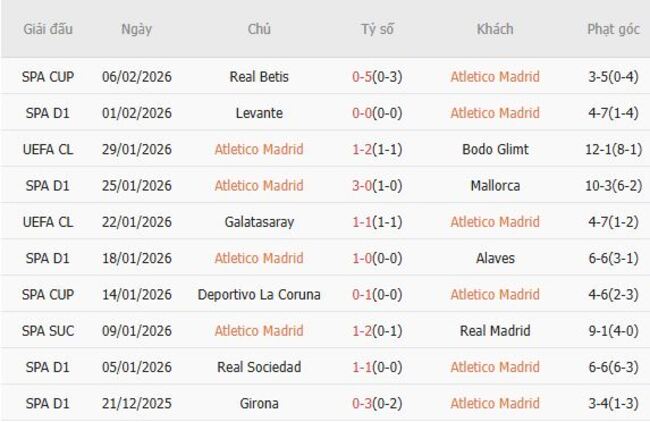Select Bodo Glimt away team

(x=494, y=149)
